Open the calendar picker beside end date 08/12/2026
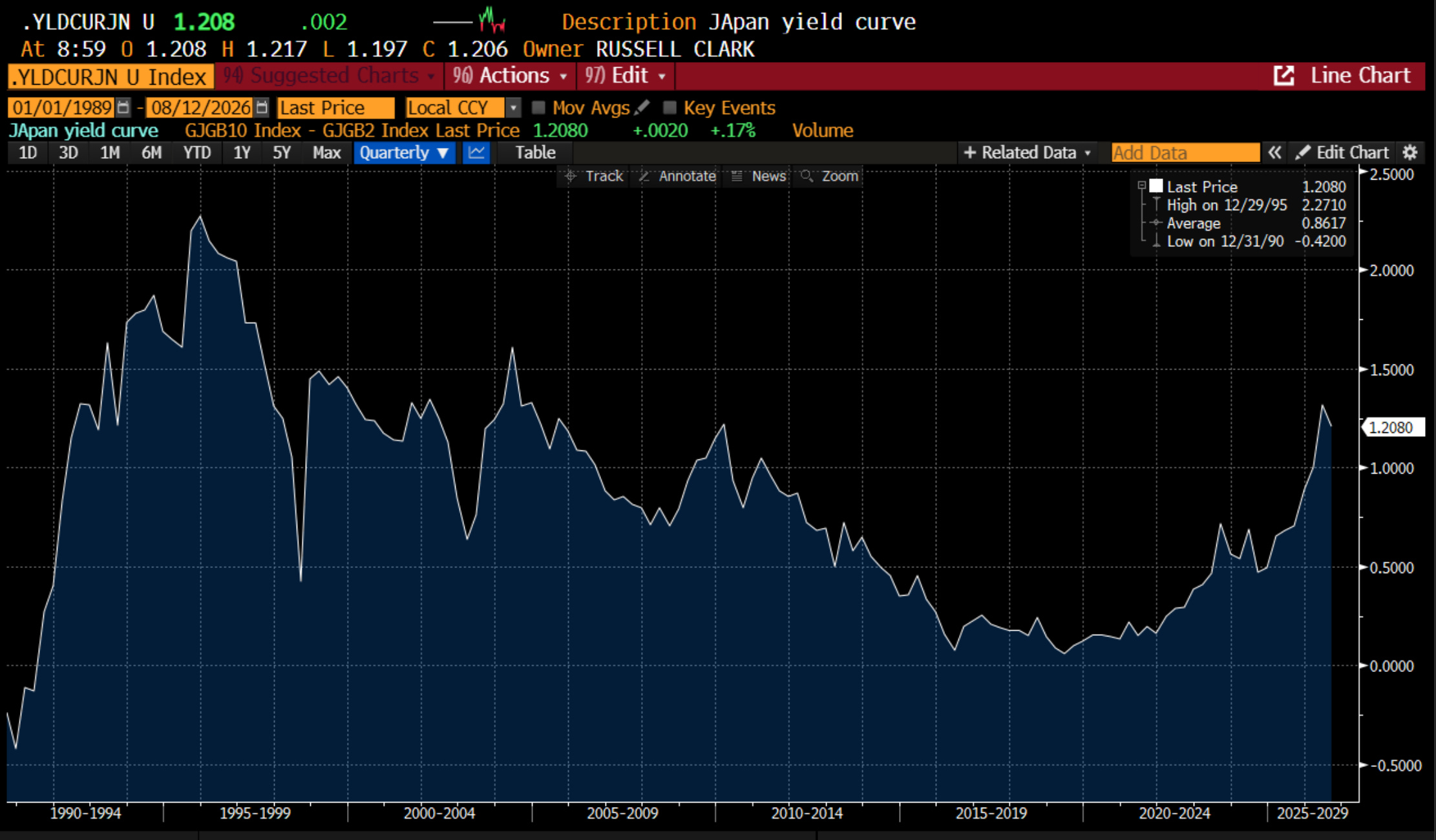 click(x=261, y=107)
